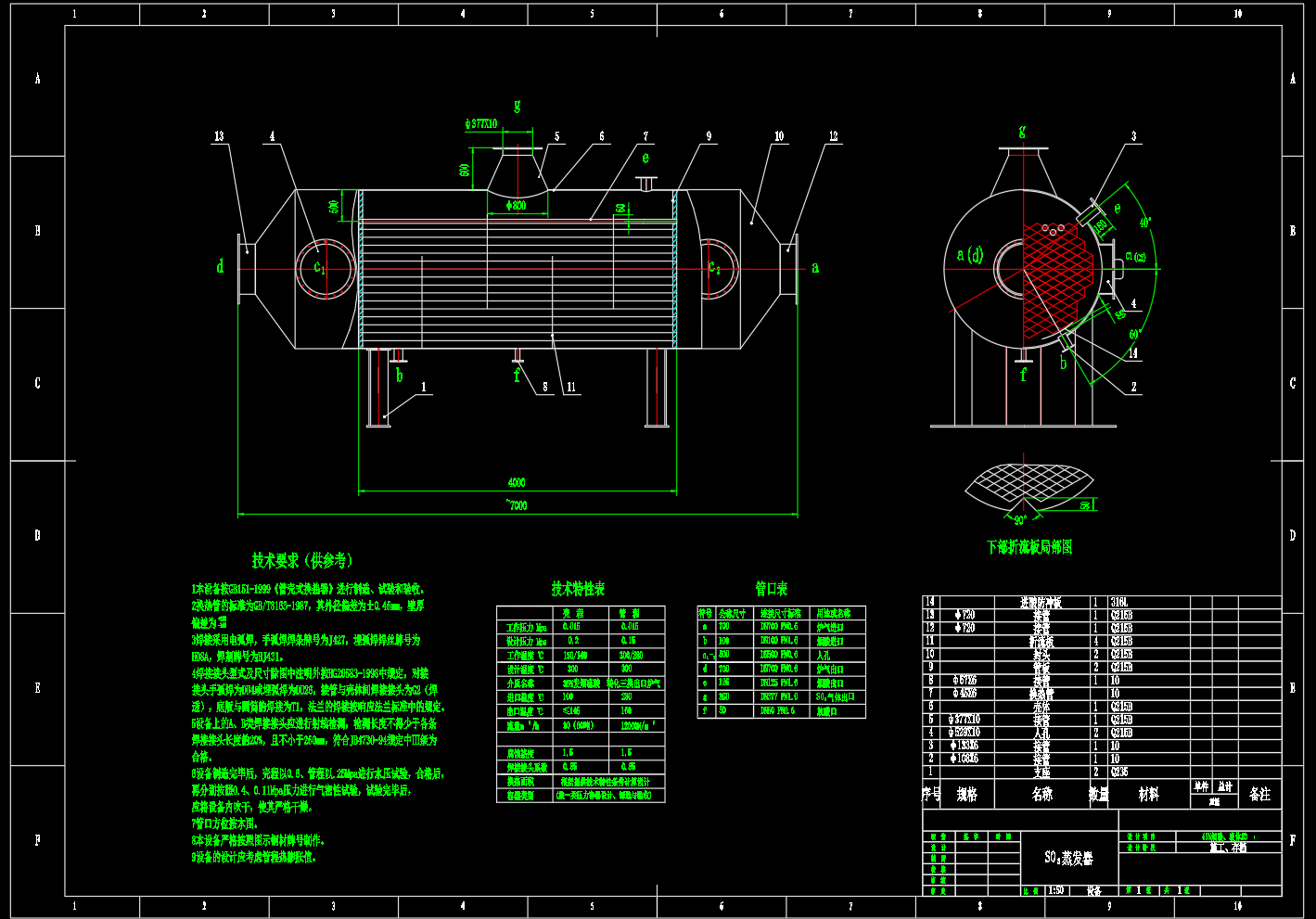This screenshot has width=1316, height=919.
Task: Select the "材料" header in the parts list
Action: click(1149, 795)
